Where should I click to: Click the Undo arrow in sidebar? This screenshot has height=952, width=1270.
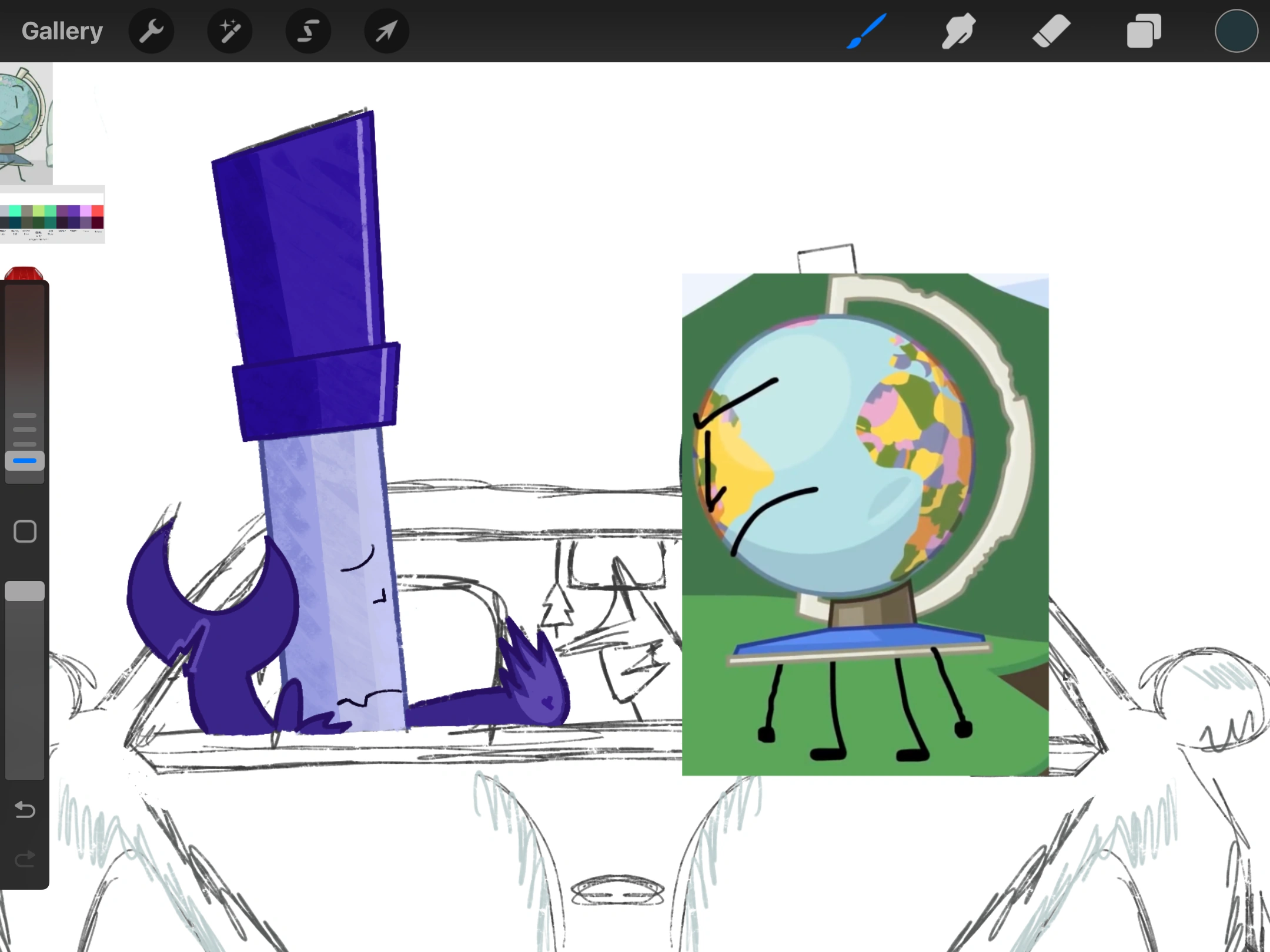[25, 810]
